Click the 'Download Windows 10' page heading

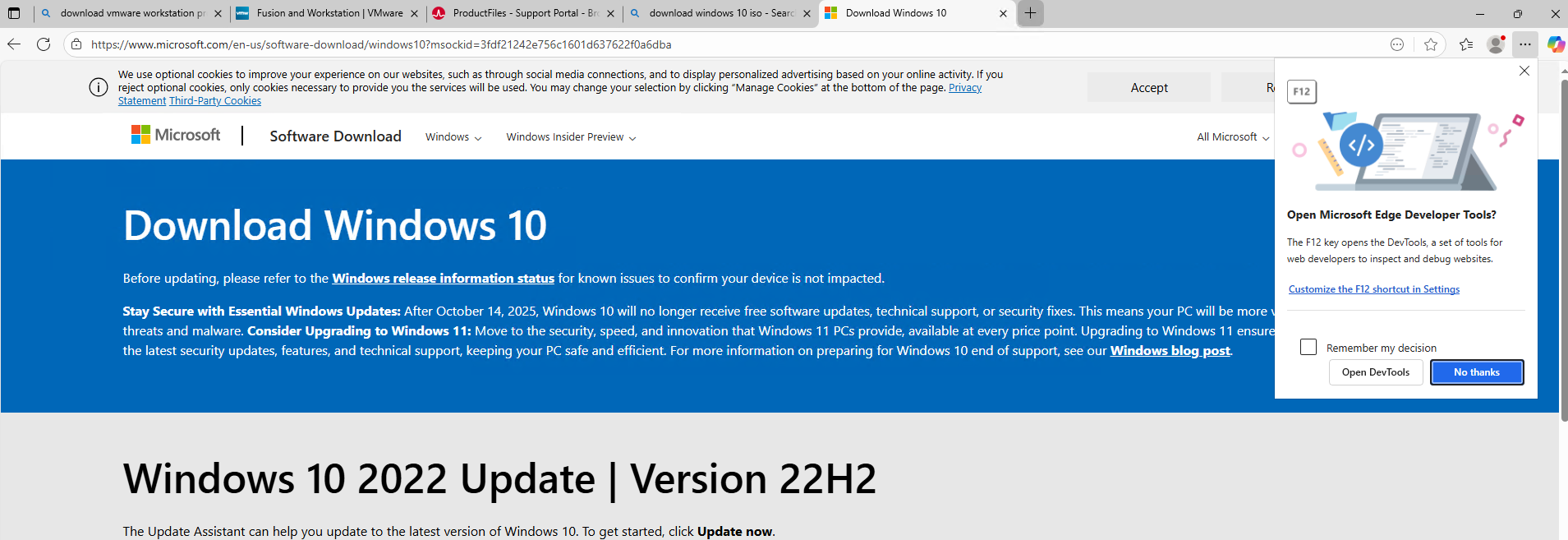[x=335, y=225]
